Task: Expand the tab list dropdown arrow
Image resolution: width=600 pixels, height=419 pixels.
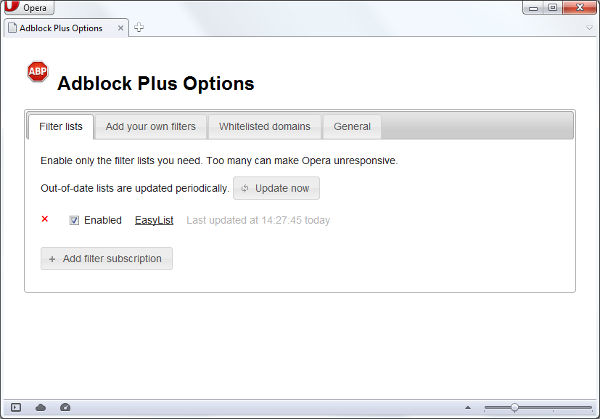Action: [589, 28]
